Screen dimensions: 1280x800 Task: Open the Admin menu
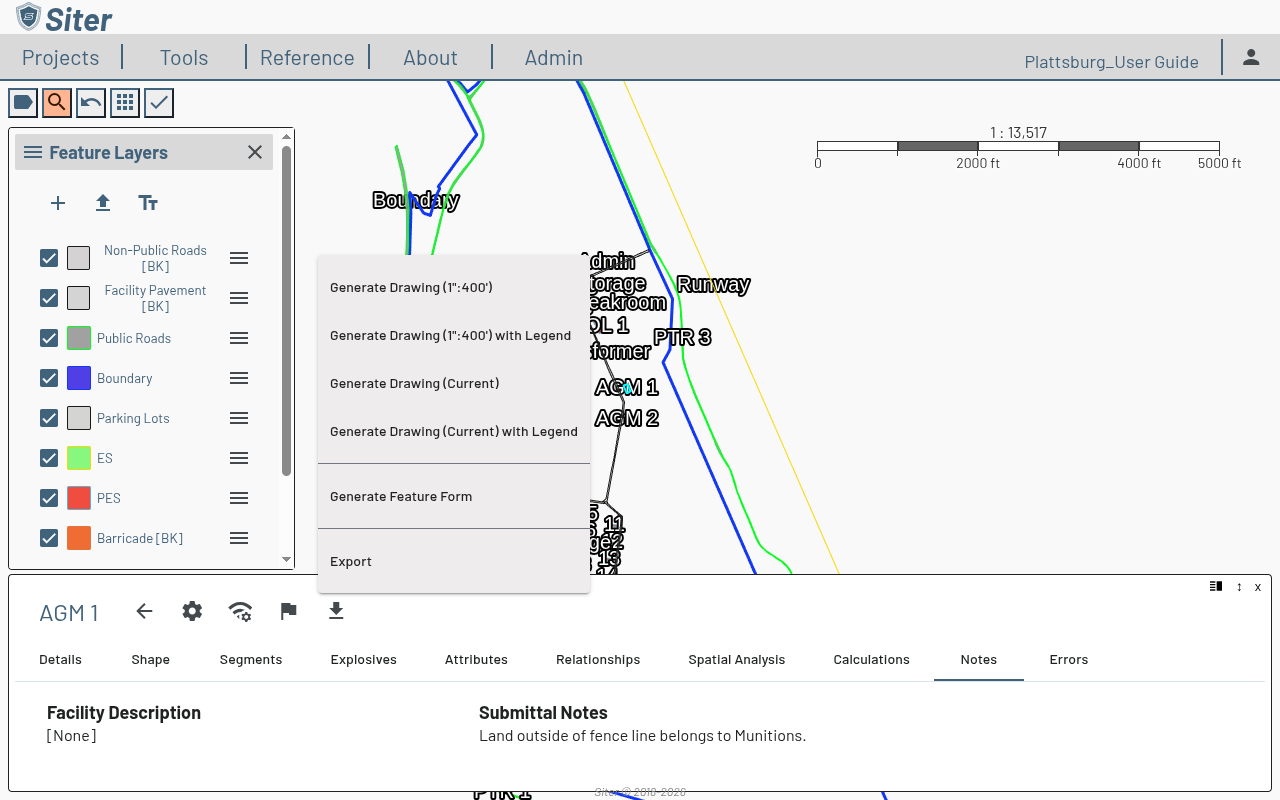pos(554,57)
